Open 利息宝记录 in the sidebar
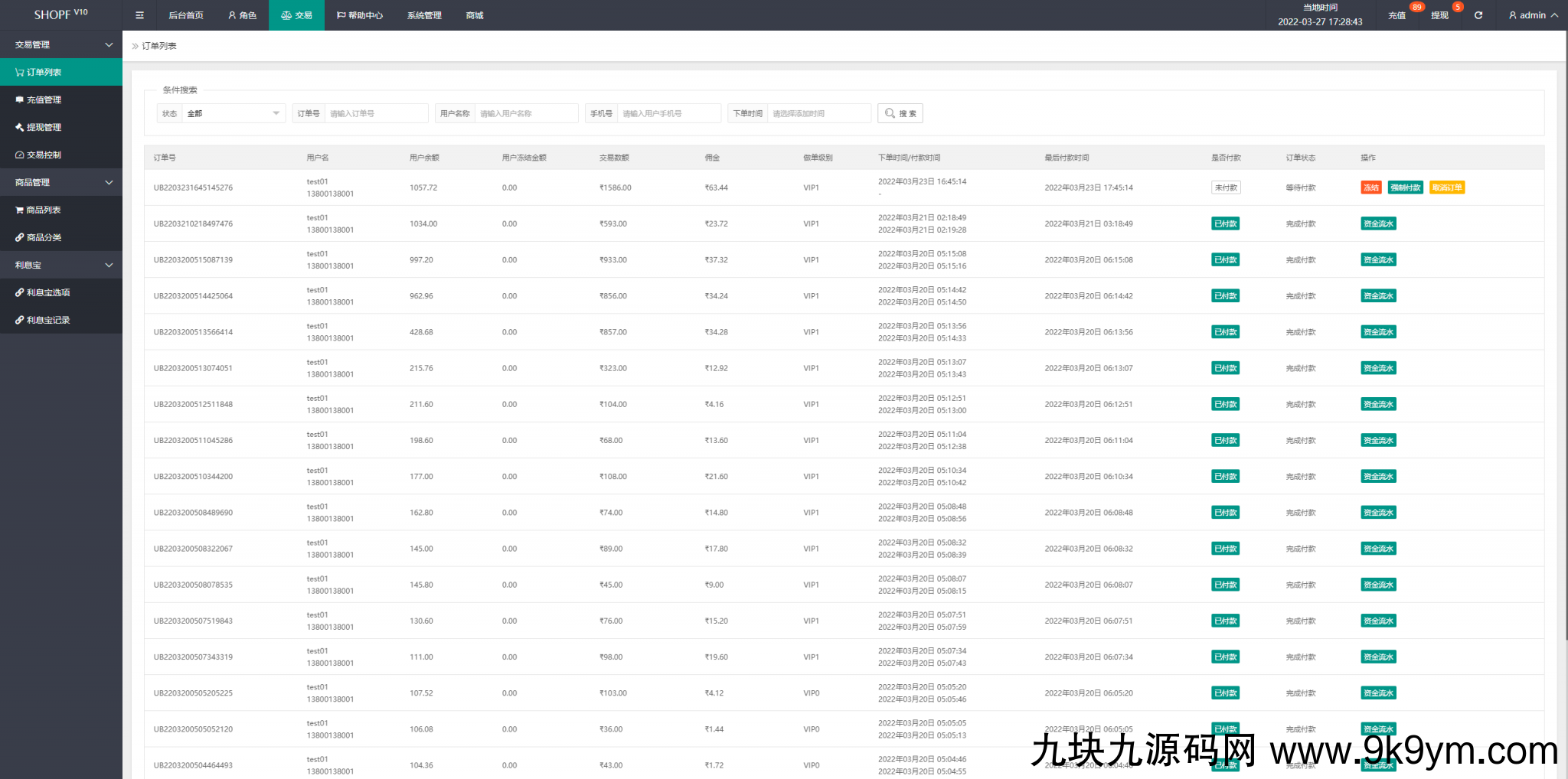This screenshot has height=779, width=1568. pyautogui.click(x=47, y=320)
